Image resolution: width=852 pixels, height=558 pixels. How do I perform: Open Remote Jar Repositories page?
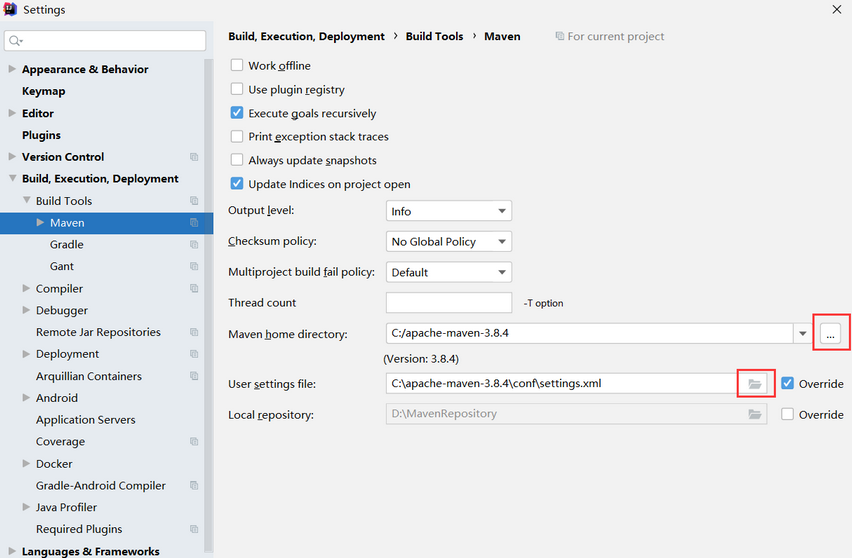pyautogui.click(x=98, y=332)
